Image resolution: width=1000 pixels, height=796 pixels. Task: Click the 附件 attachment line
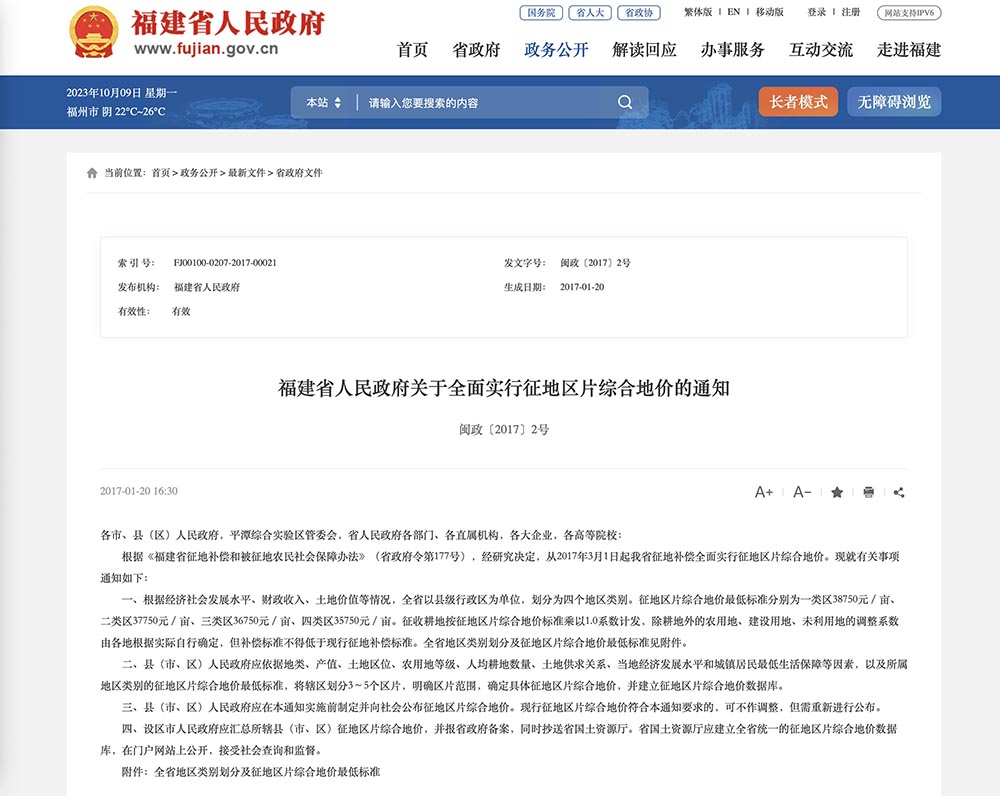click(x=251, y=772)
